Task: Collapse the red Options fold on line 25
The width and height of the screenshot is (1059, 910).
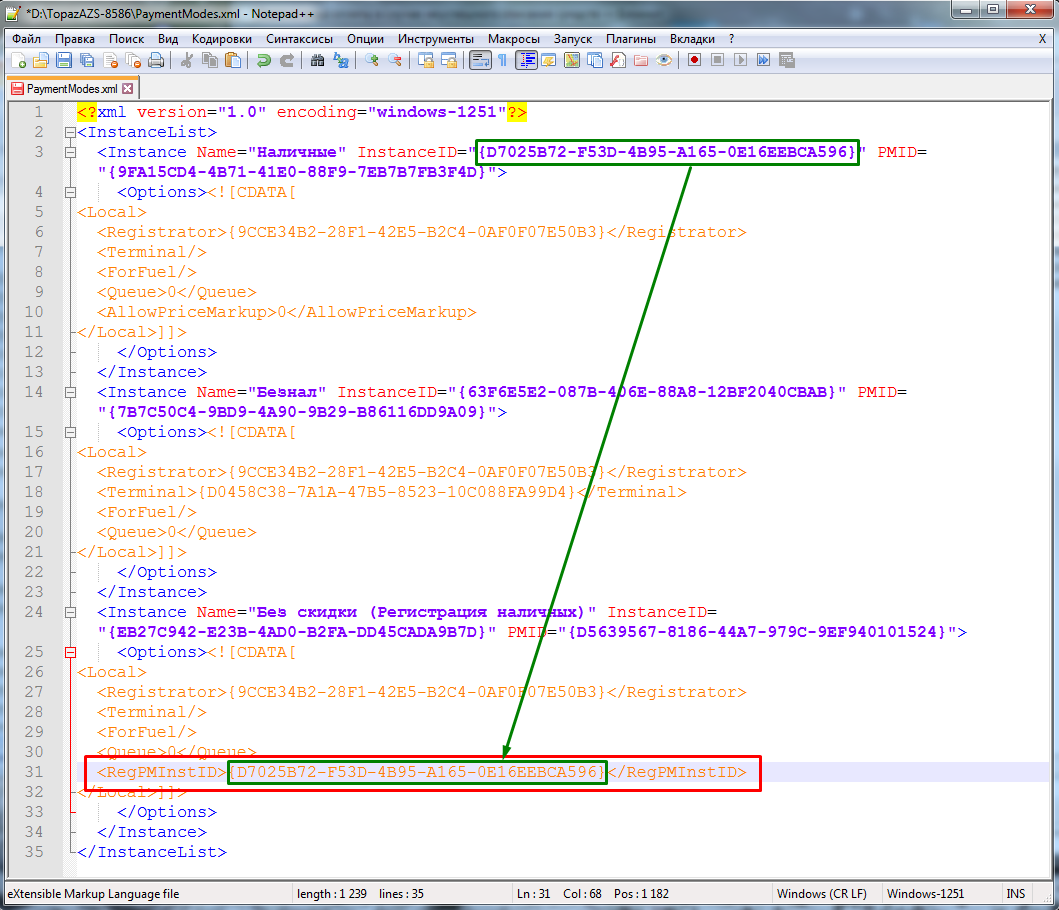Action: (x=70, y=653)
